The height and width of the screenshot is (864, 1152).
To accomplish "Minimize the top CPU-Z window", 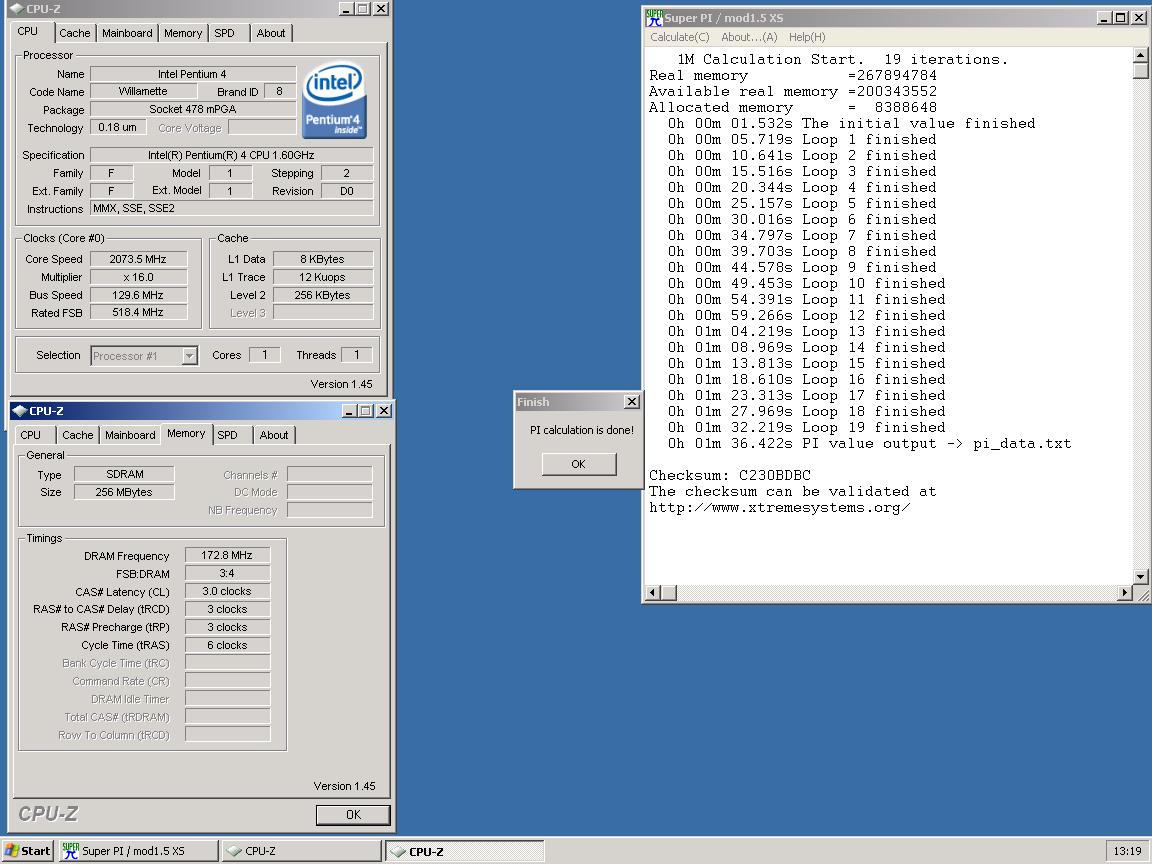I will coord(347,9).
